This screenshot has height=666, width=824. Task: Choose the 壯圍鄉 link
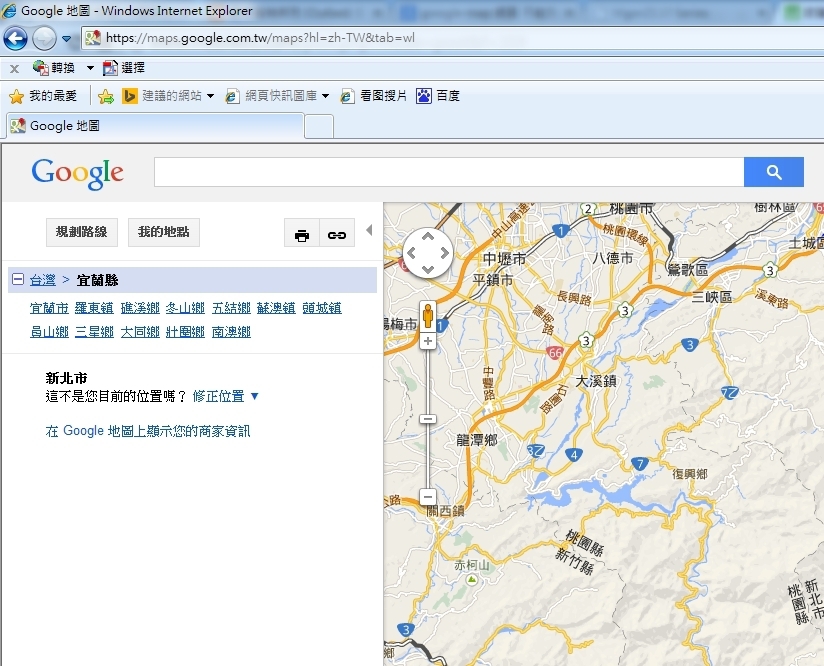pos(186,332)
